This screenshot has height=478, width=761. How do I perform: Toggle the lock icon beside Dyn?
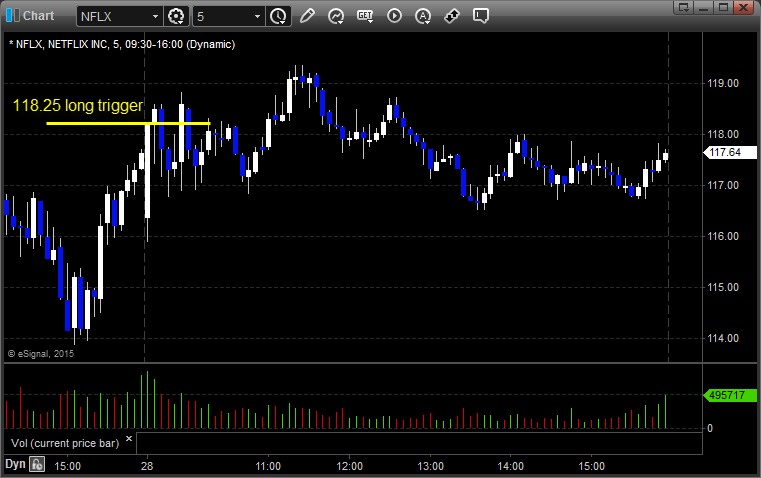tap(36, 465)
